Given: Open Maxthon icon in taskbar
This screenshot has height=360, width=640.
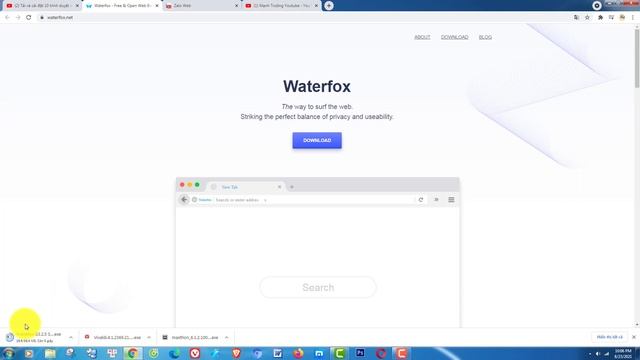Looking at the screenshot, I should (x=319, y=353).
